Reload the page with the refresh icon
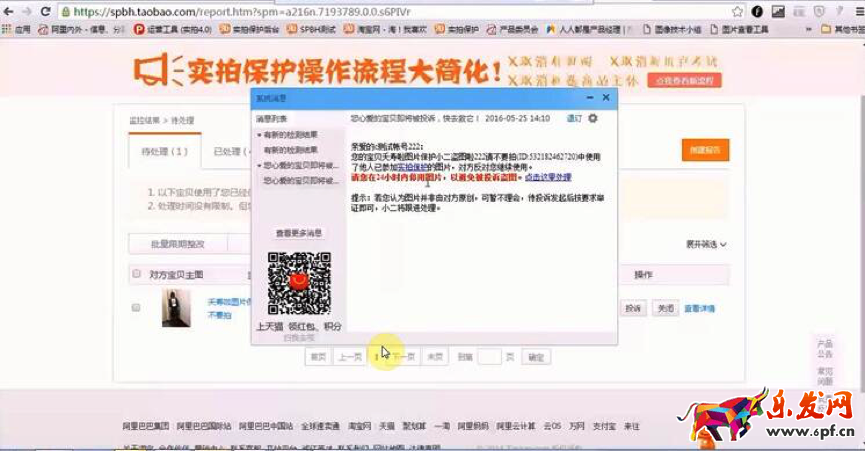The height and width of the screenshot is (452, 865). (x=45, y=11)
